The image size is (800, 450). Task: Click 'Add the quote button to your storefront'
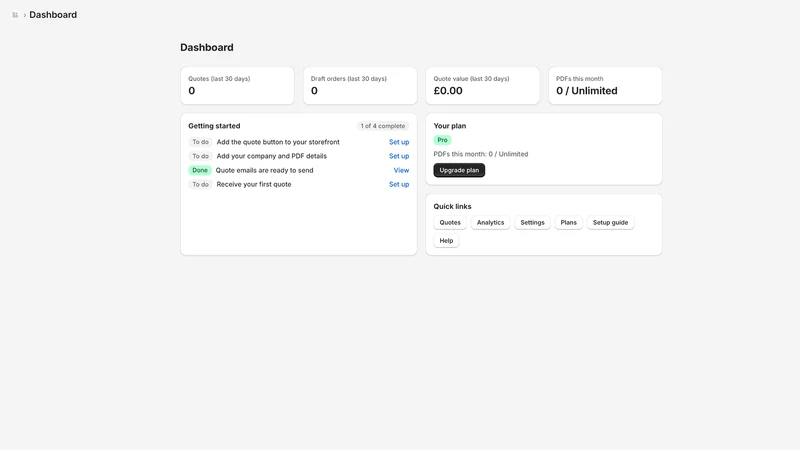(278, 142)
